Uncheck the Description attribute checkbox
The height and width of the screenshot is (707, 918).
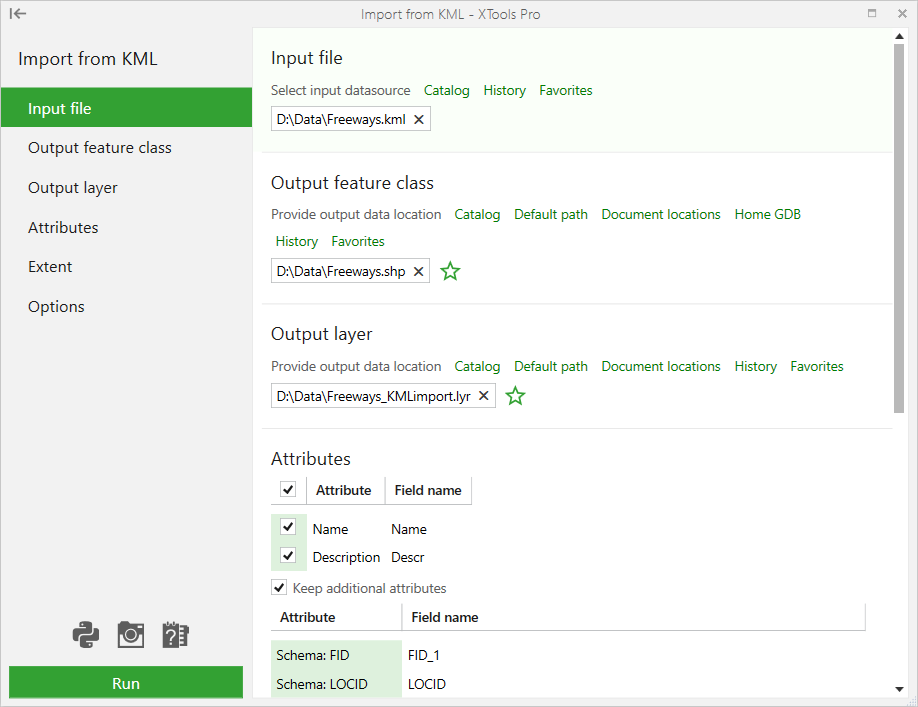(x=288, y=554)
